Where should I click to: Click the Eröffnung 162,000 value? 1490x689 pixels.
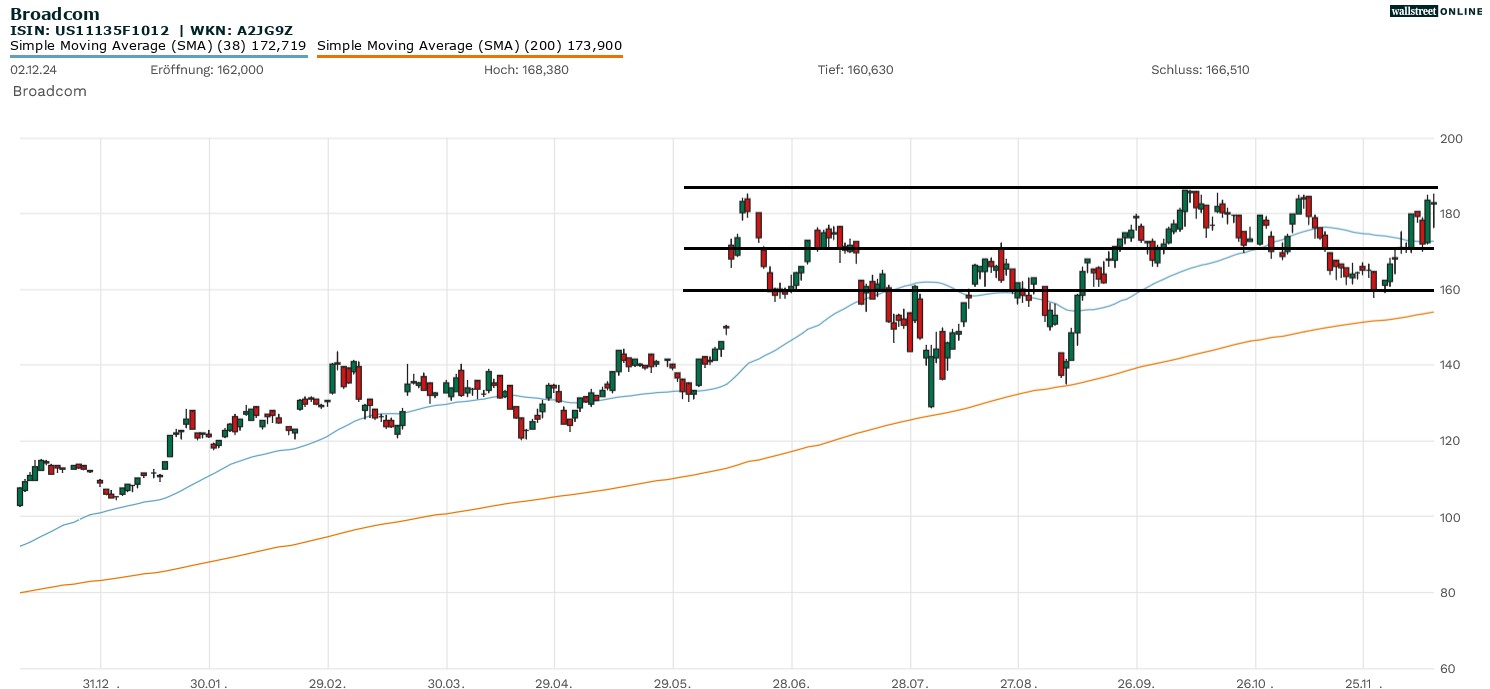click(207, 70)
